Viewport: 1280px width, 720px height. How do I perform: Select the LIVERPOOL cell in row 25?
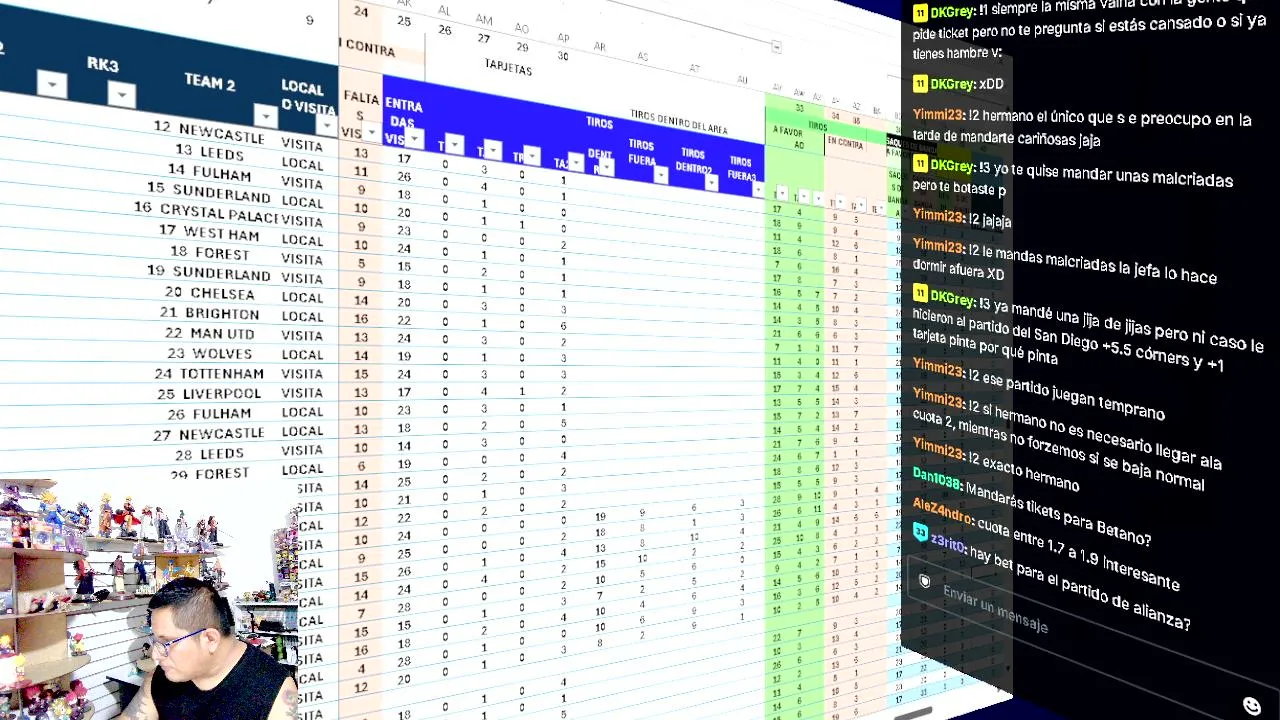pos(221,393)
